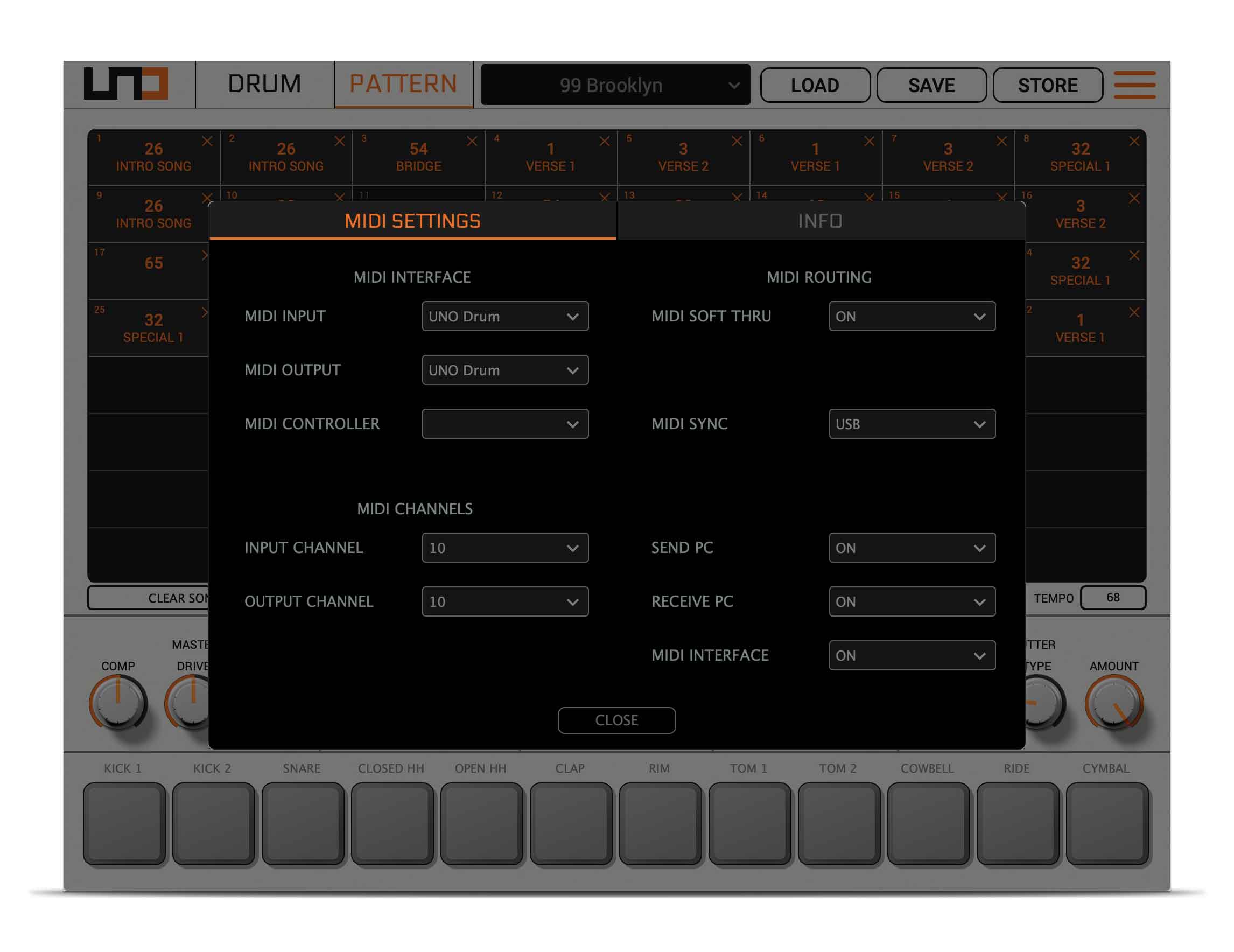This screenshot has width=1234, height=952.
Task: Click the SAVE button
Action: (x=929, y=84)
